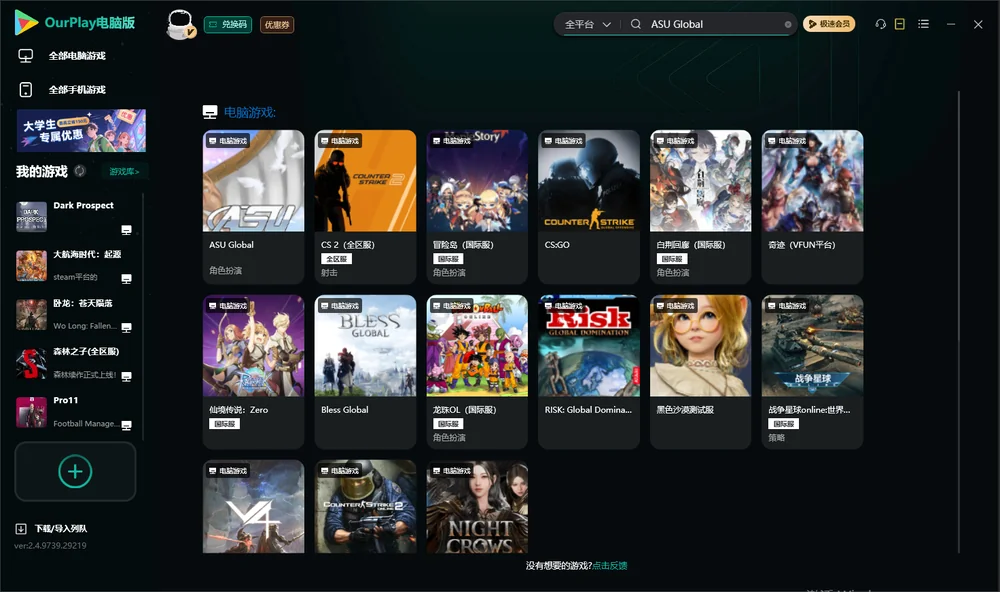The height and width of the screenshot is (592, 1000).
Task: Open the list menu icon in title bar
Action: [923, 24]
